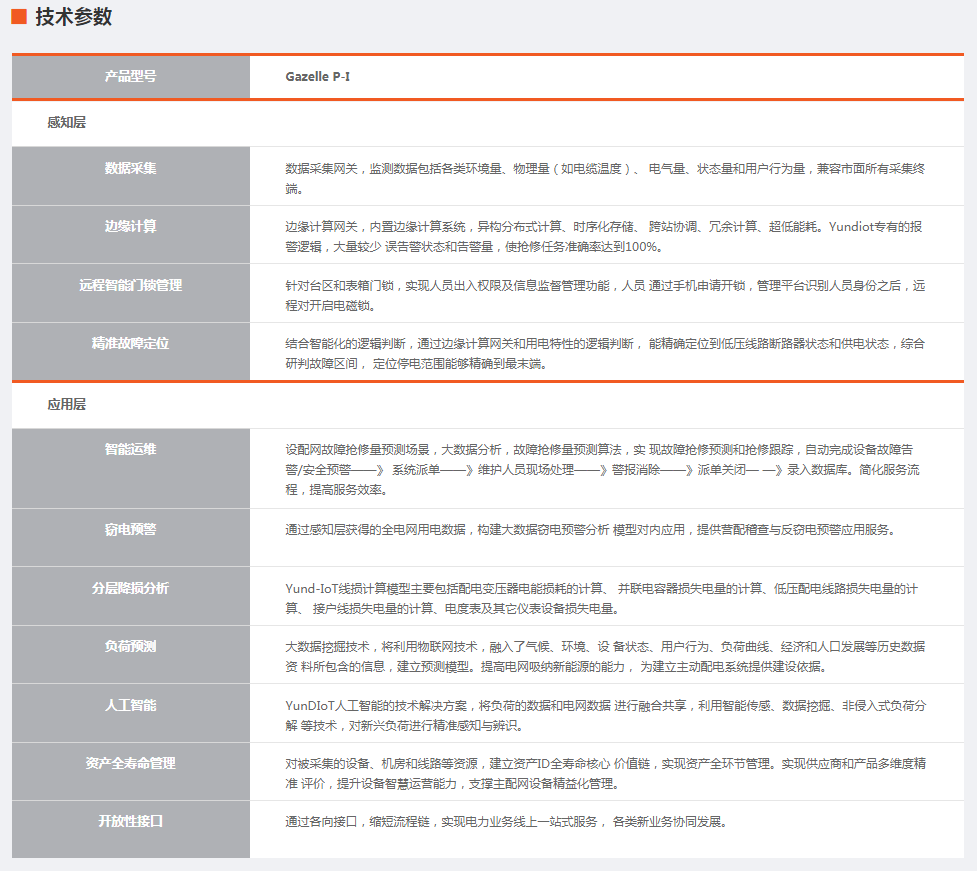The height and width of the screenshot is (871, 977).
Task: Click the orange square beside 技术参数
Action: pyautogui.click(x=18, y=17)
